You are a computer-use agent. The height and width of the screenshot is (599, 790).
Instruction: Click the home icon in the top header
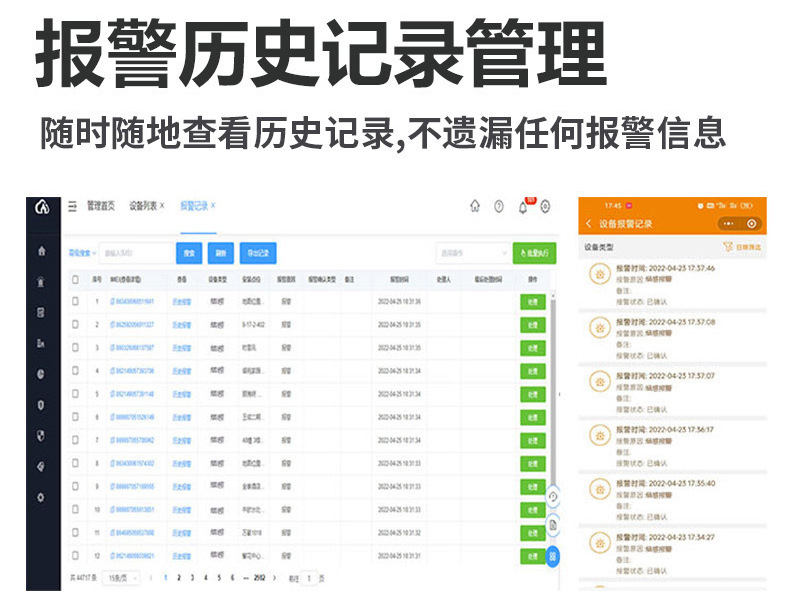475,206
